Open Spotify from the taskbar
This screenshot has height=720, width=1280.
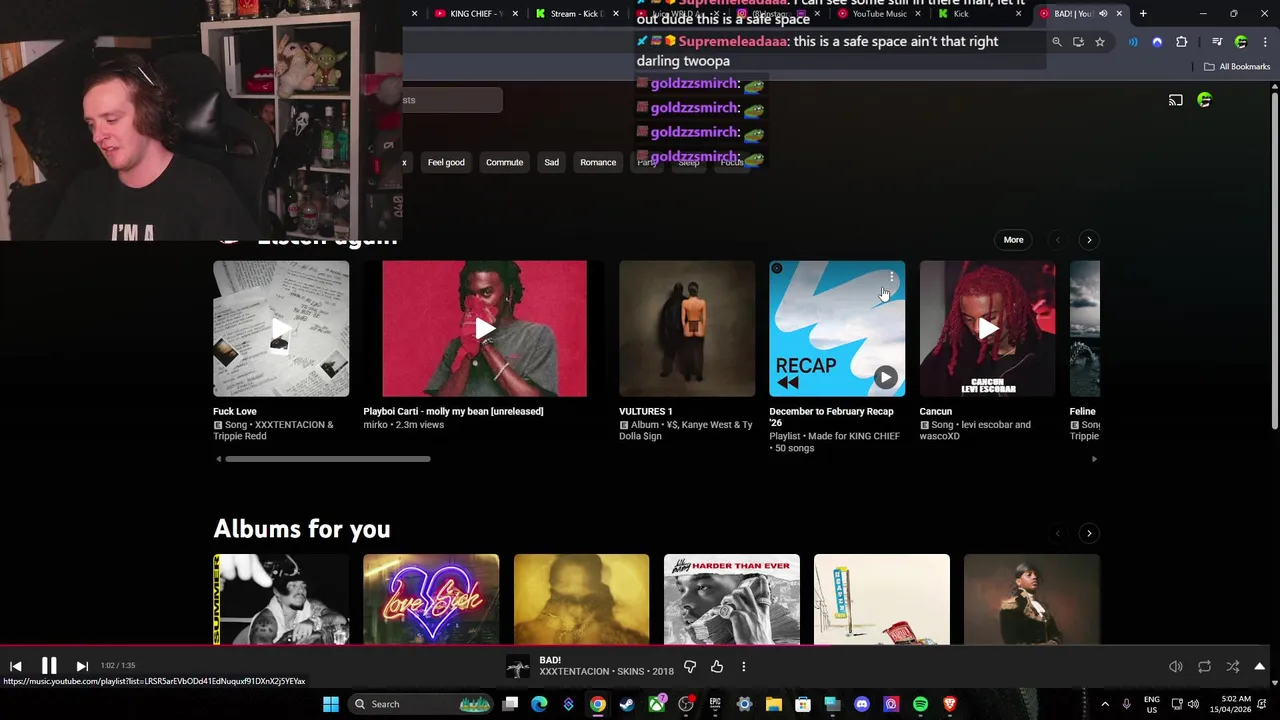coord(920,704)
